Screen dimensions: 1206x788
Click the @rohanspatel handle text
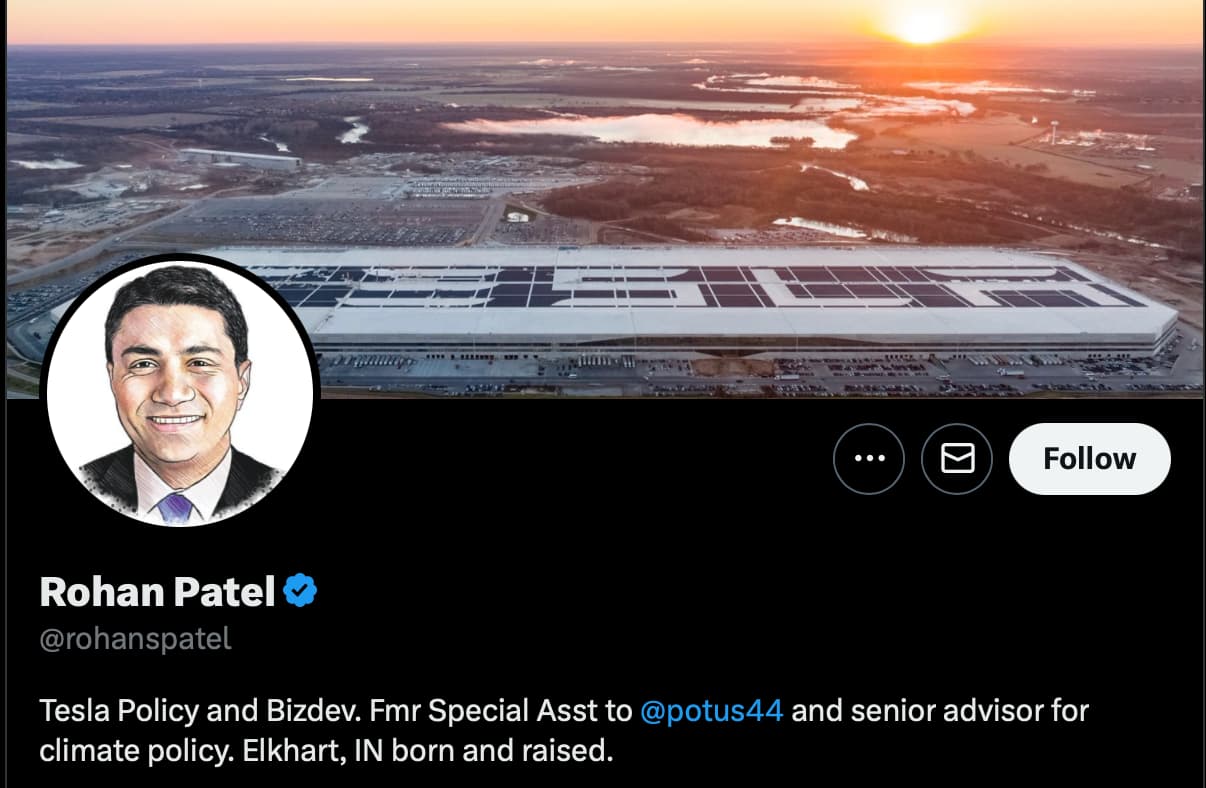(x=135, y=639)
